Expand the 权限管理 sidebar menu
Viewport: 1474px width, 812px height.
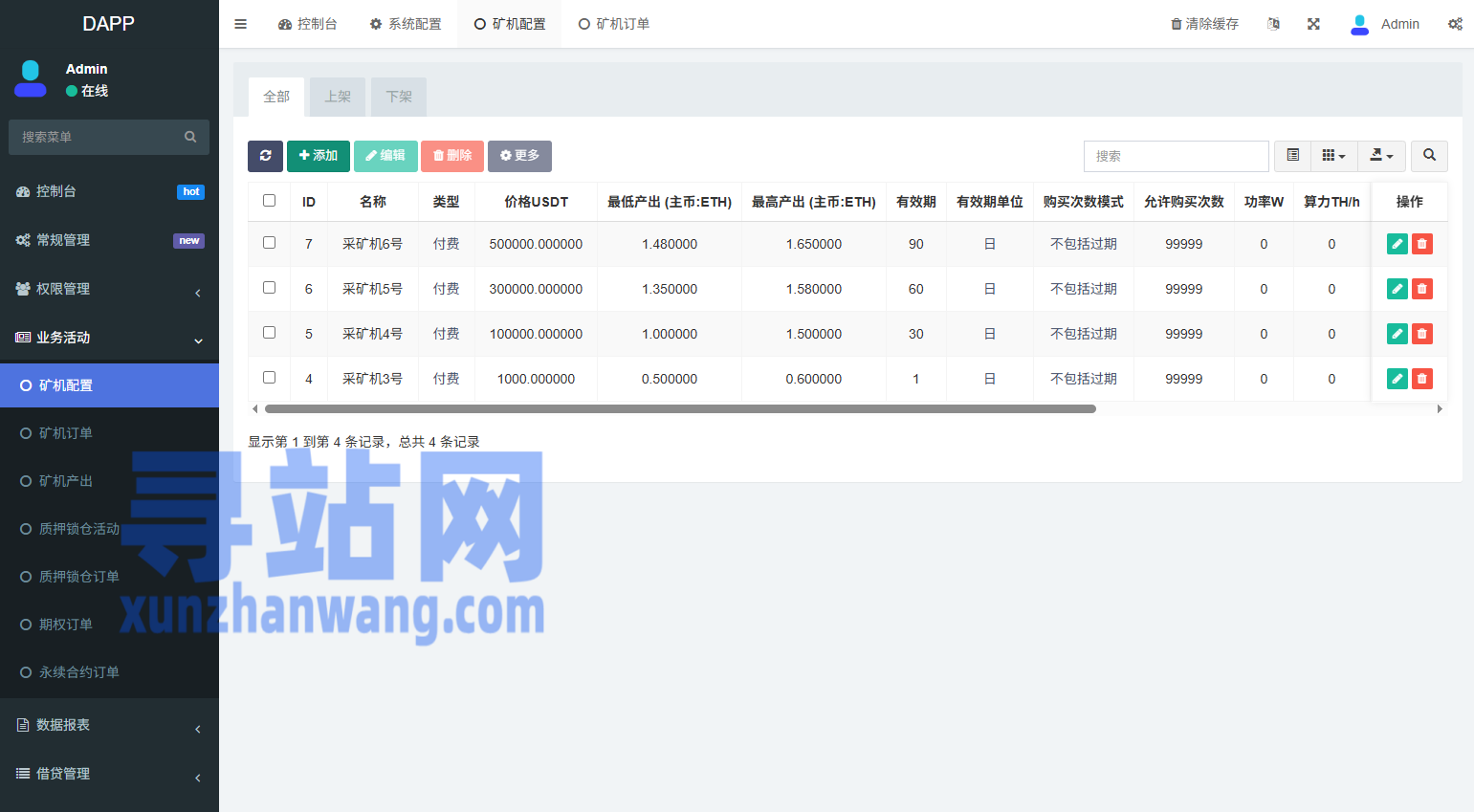[109, 289]
